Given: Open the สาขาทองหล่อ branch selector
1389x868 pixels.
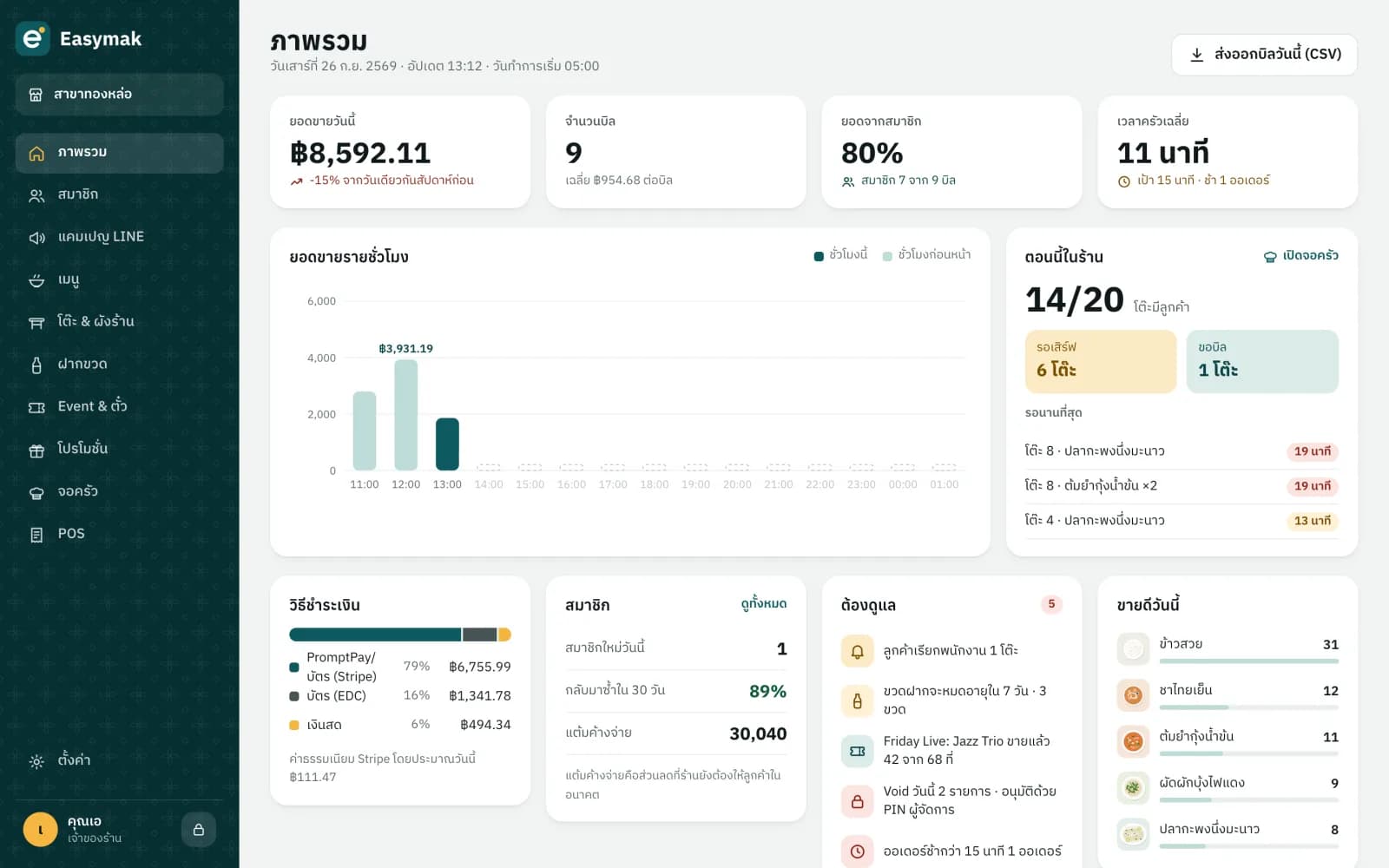Looking at the screenshot, I should click(x=119, y=94).
